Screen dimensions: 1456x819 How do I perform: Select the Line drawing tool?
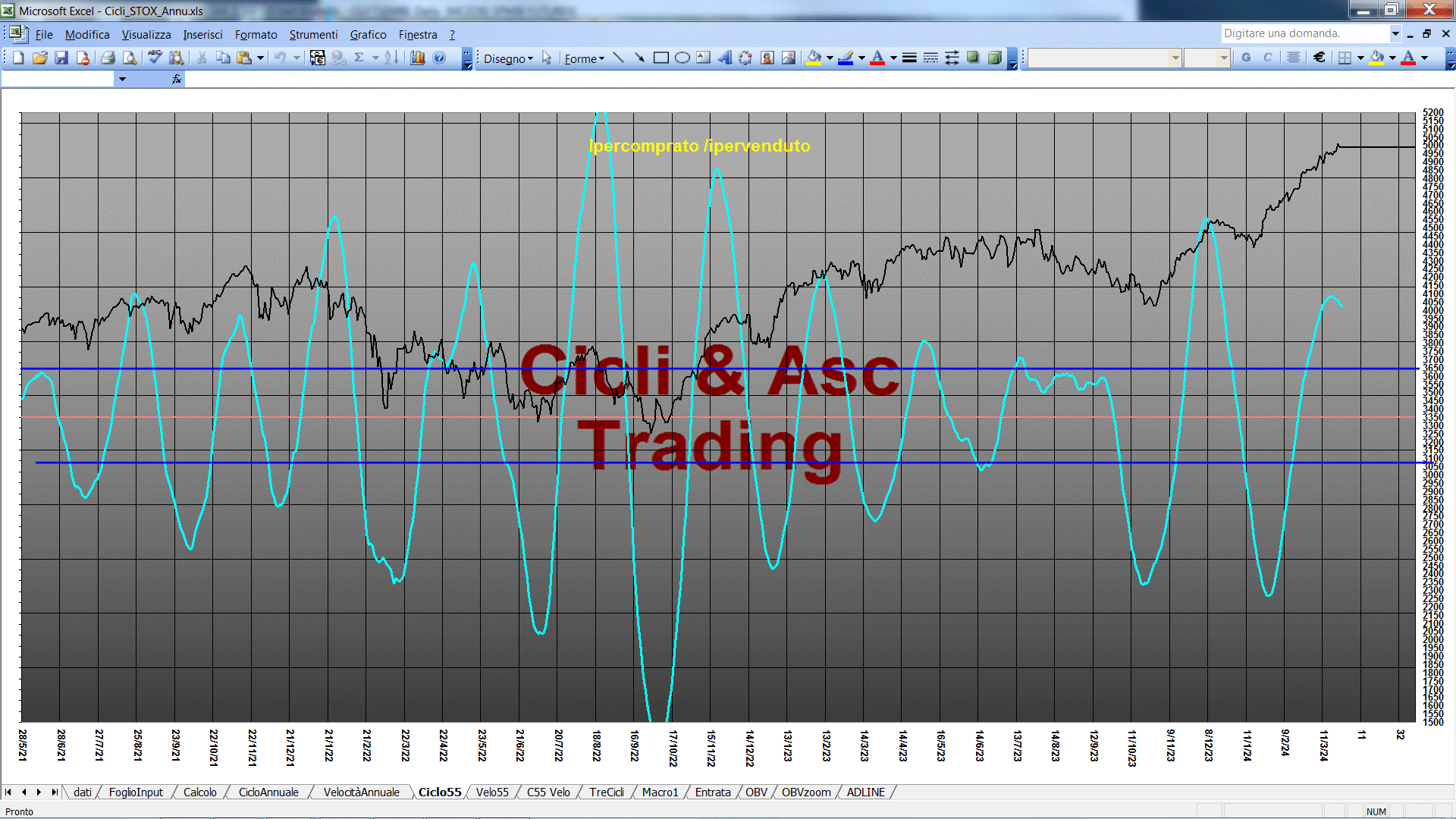click(618, 58)
